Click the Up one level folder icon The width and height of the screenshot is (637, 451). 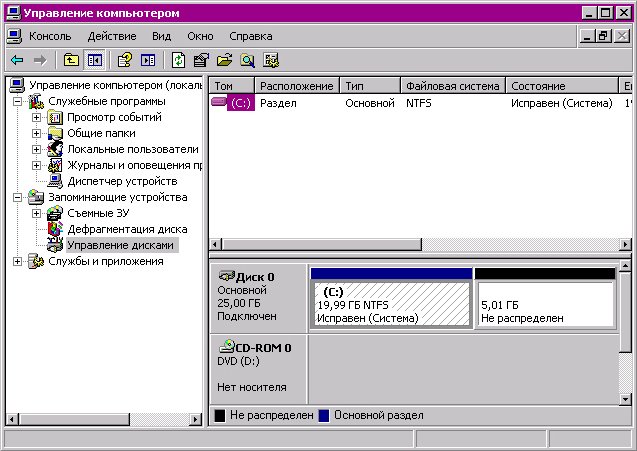(x=71, y=61)
